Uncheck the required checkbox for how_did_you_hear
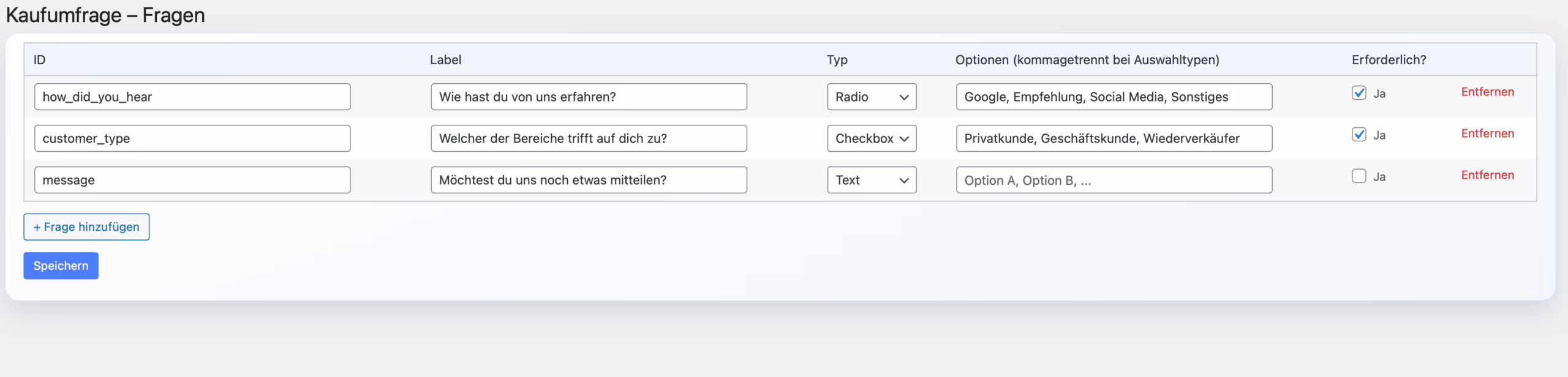Image resolution: width=1568 pixels, height=377 pixels. click(x=1359, y=93)
